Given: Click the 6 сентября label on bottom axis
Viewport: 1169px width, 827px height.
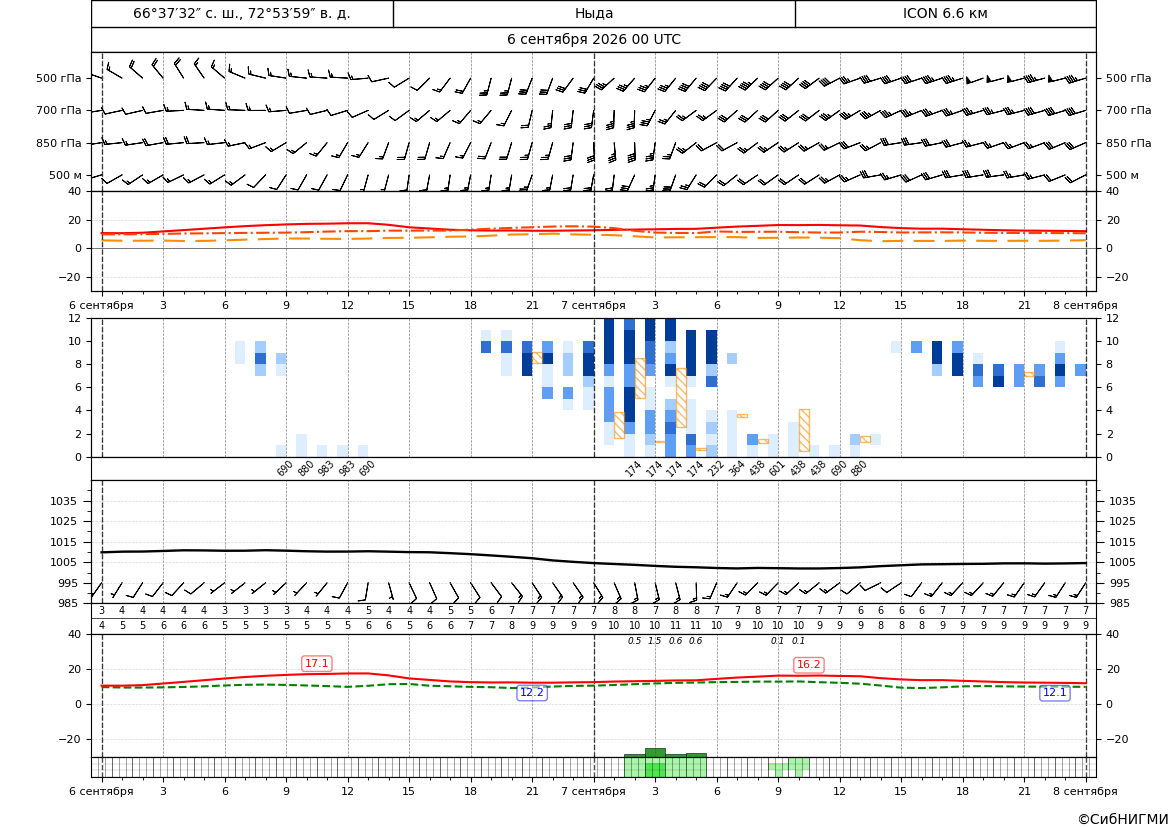Looking at the screenshot, I should (x=101, y=791).
